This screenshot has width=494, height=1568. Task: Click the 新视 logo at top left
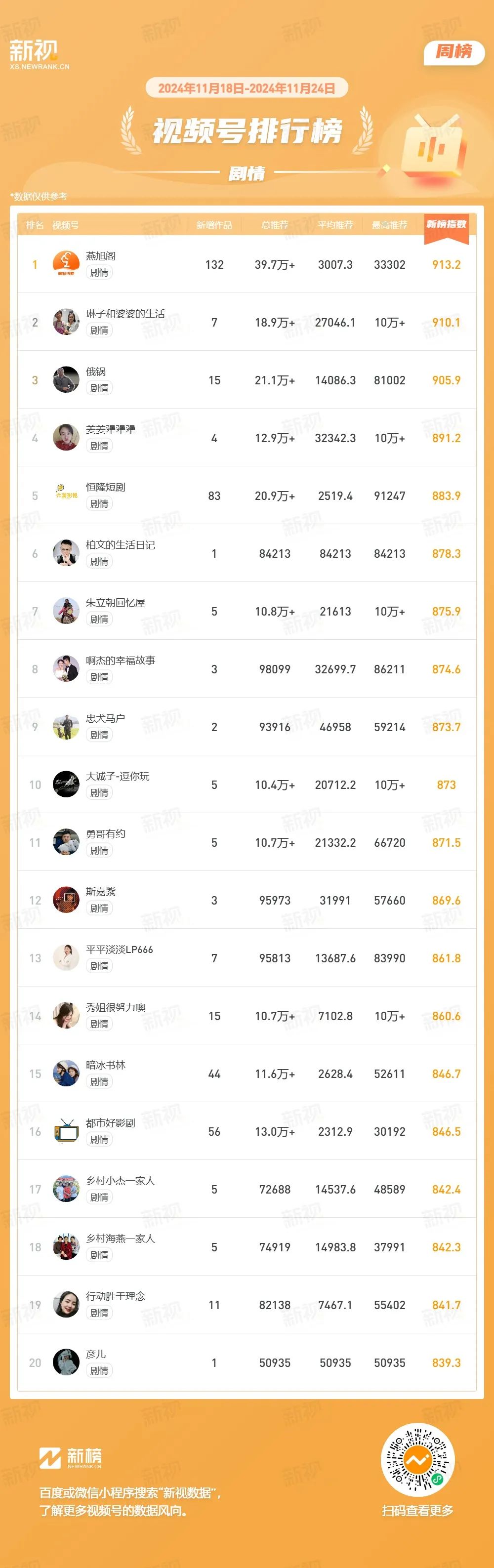coord(39,54)
